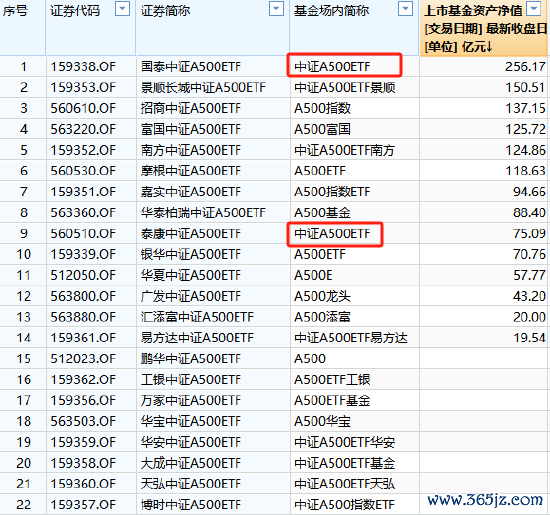Open the 证券代码 column filter dropdown
Viewport: 550px width, 515px height.
click(122, 9)
